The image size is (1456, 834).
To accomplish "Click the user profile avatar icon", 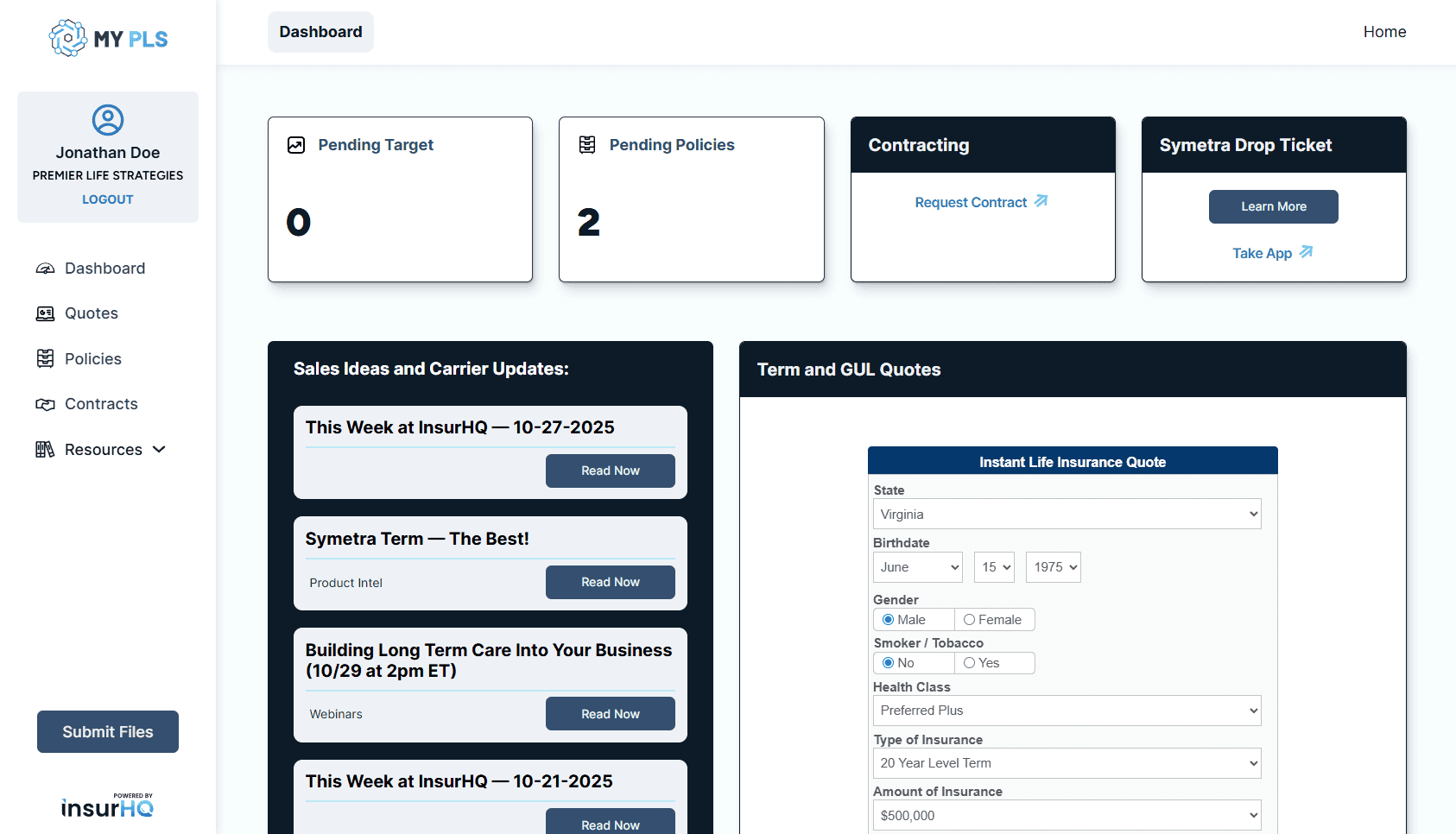I will pos(108,120).
